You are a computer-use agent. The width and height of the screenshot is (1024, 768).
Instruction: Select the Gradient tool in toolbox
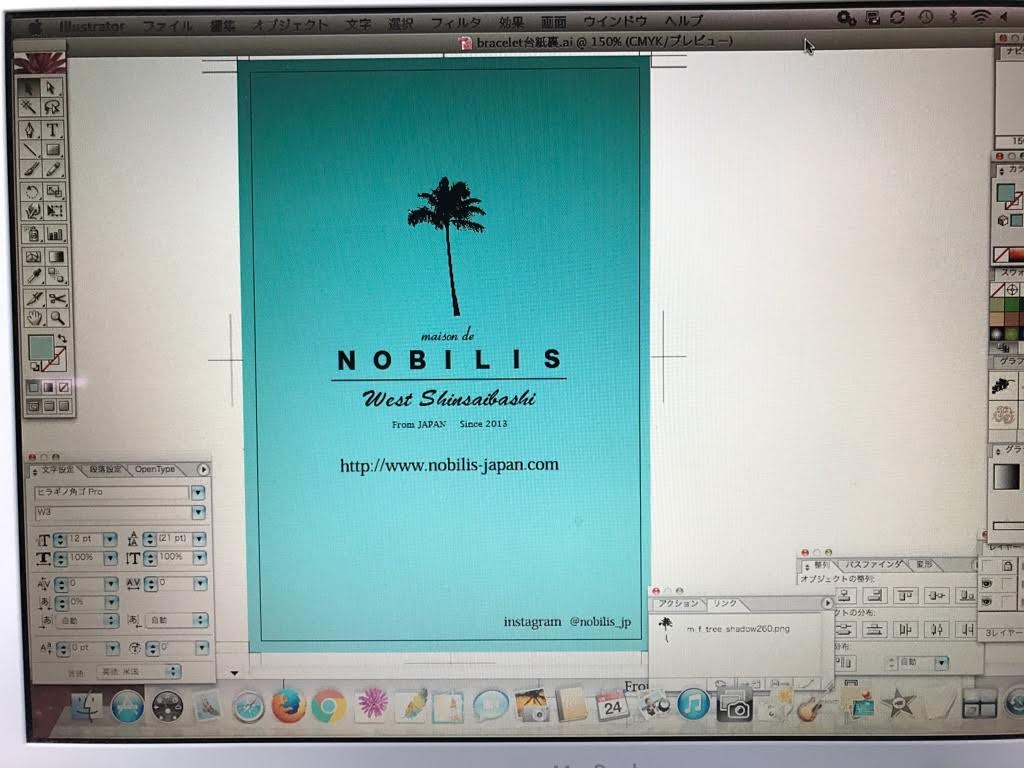coord(56,256)
